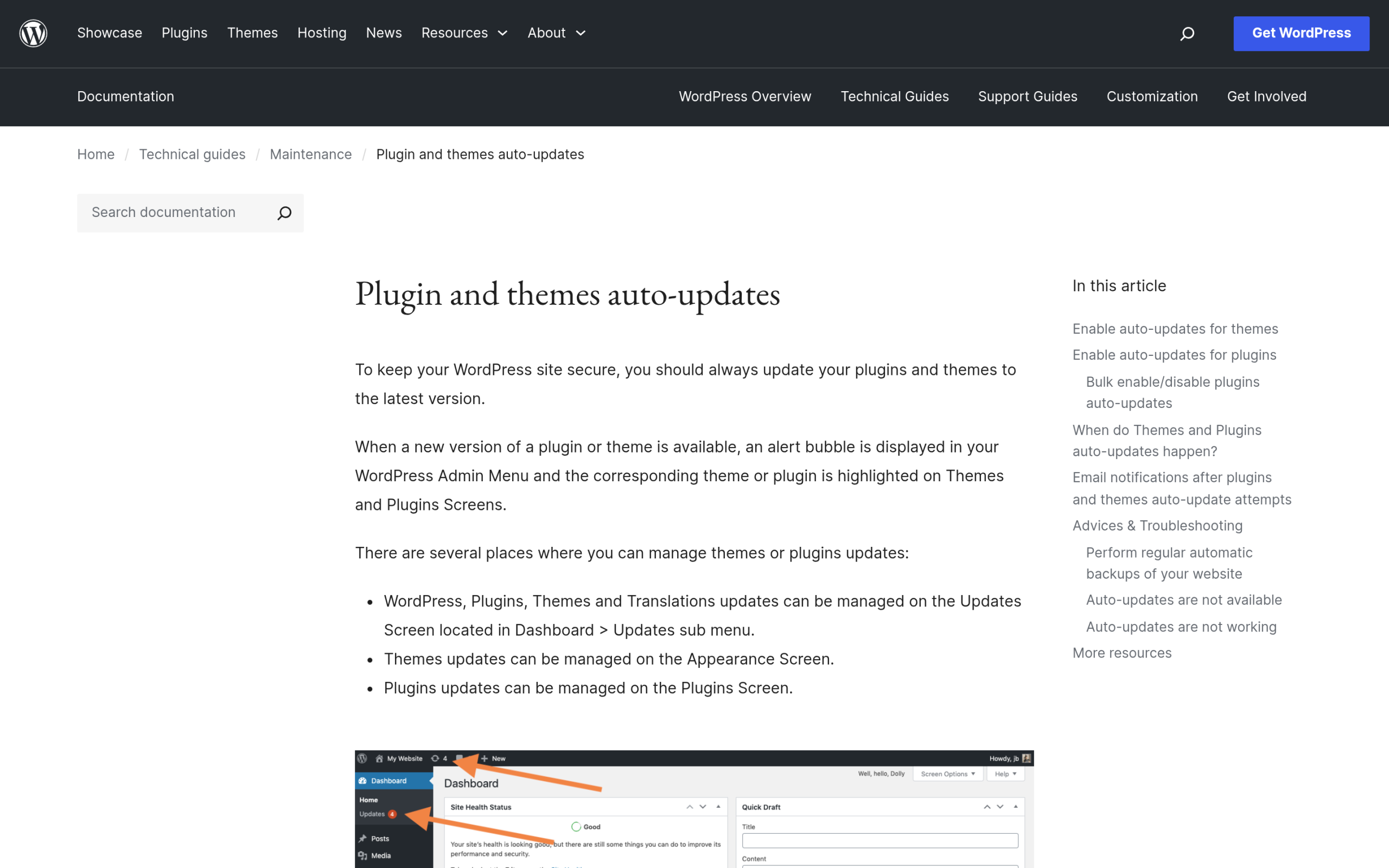
Task: Open Technical Guides section
Action: 894,97
